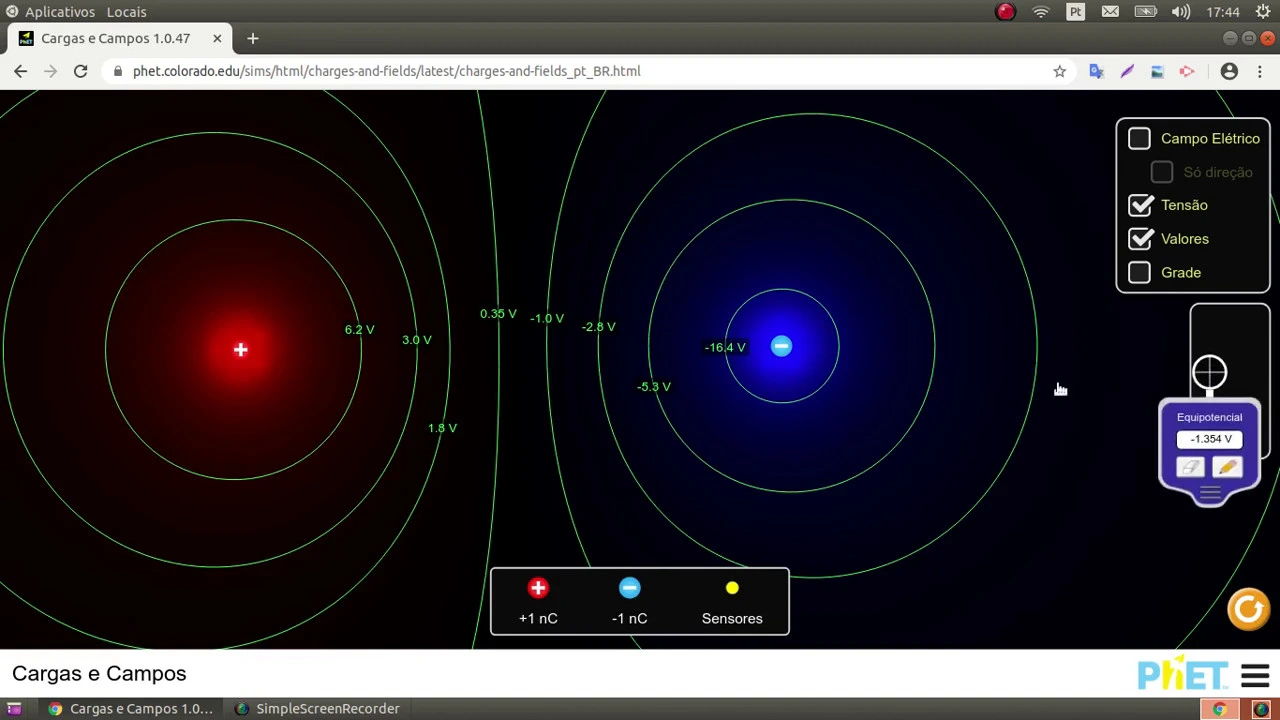Click the -1.354 V voltage readout
Screen dimensions: 1280x720
tap(1210, 439)
